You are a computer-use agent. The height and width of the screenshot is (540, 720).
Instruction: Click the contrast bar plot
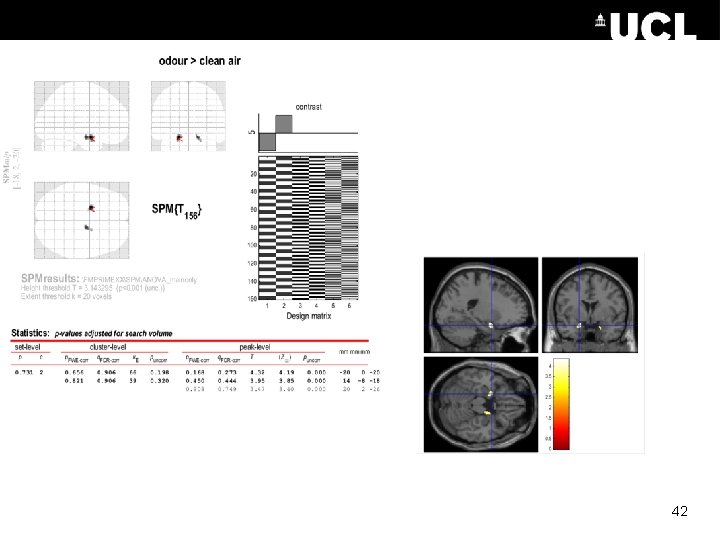pyautogui.click(x=308, y=133)
